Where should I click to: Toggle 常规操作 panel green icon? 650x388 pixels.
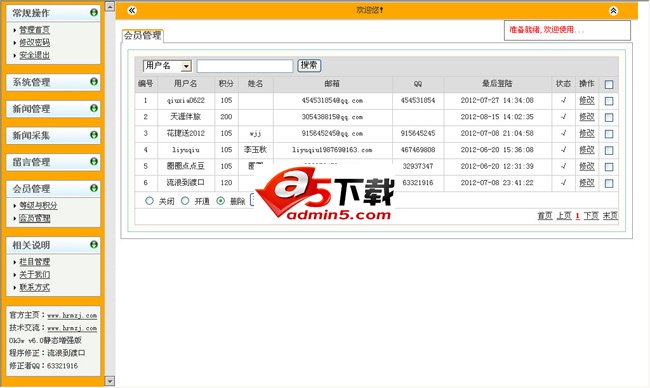pos(94,13)
